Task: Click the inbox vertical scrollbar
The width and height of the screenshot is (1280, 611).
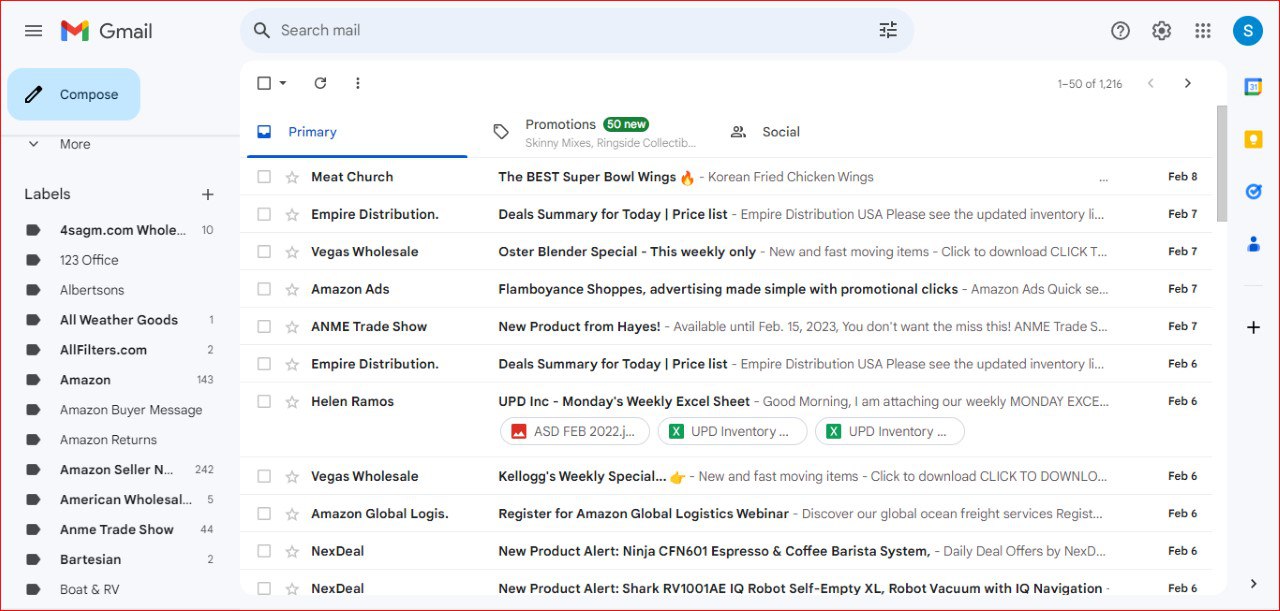Action: click(1221, 163)
